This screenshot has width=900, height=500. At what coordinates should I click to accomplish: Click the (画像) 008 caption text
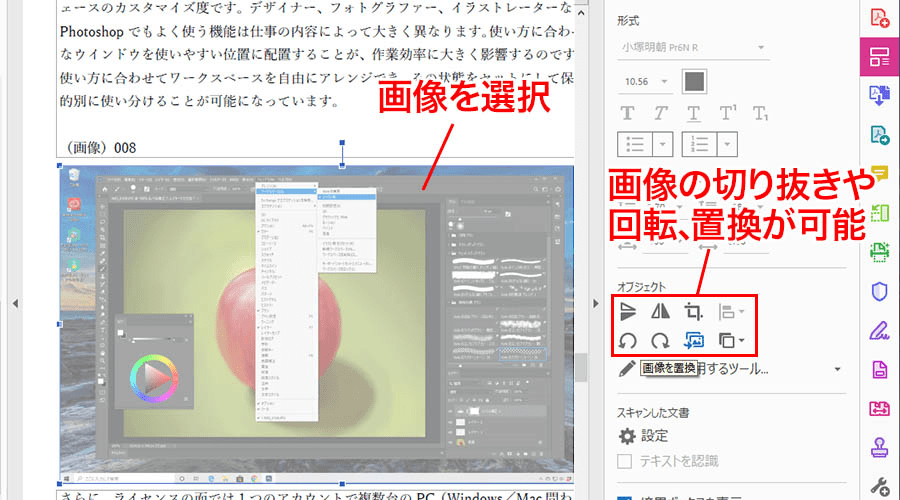click(x=101, y=148)
